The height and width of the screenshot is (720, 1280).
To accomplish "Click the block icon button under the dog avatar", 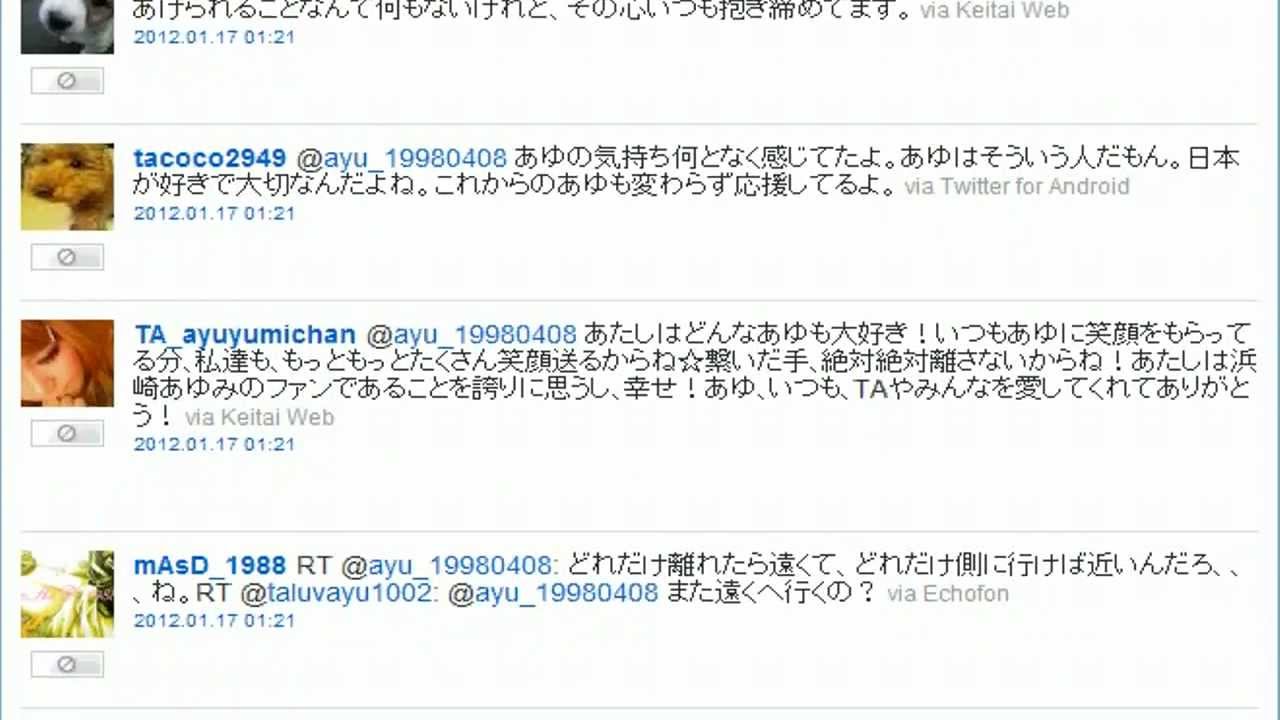I will pyautogui.click(x=67, y=81).
